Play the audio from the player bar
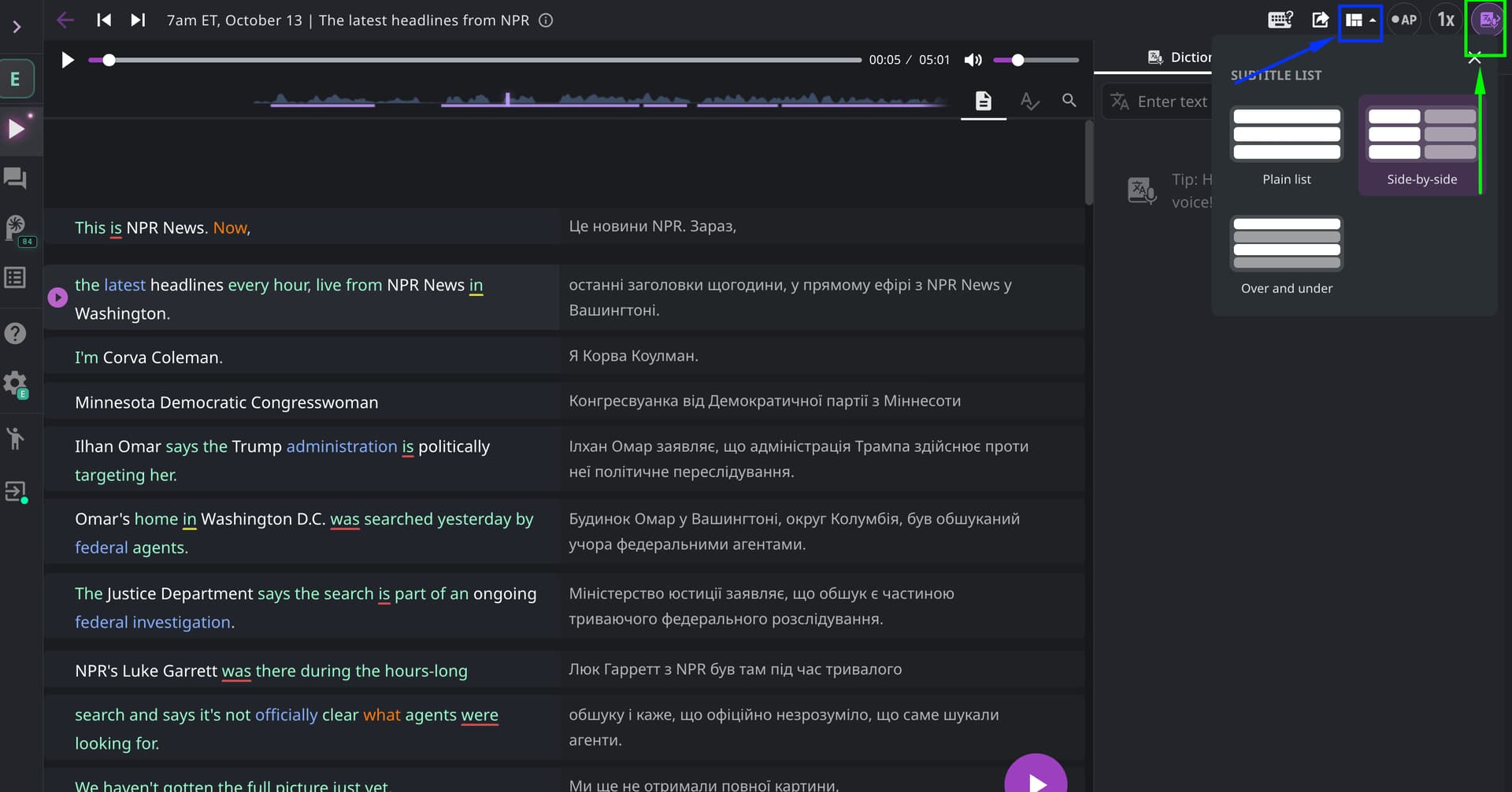The height and width of the screenshot is (792, 1512). [68, 60]
